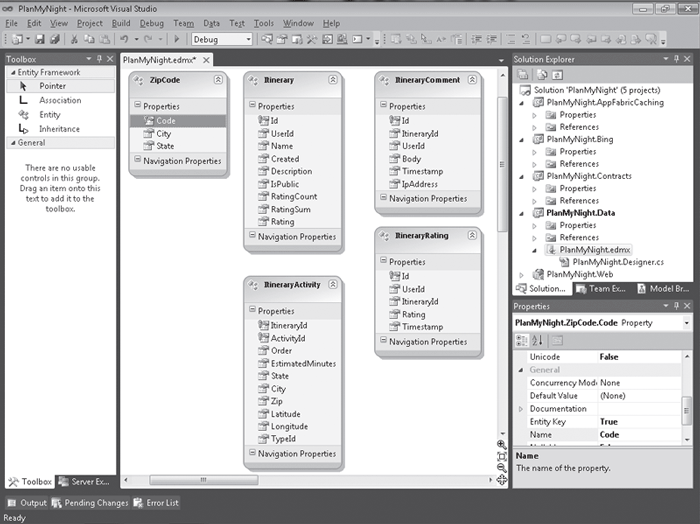
Task: Collapse the ItineraryRating entity with chevron
Action: (x=472, y=235)
